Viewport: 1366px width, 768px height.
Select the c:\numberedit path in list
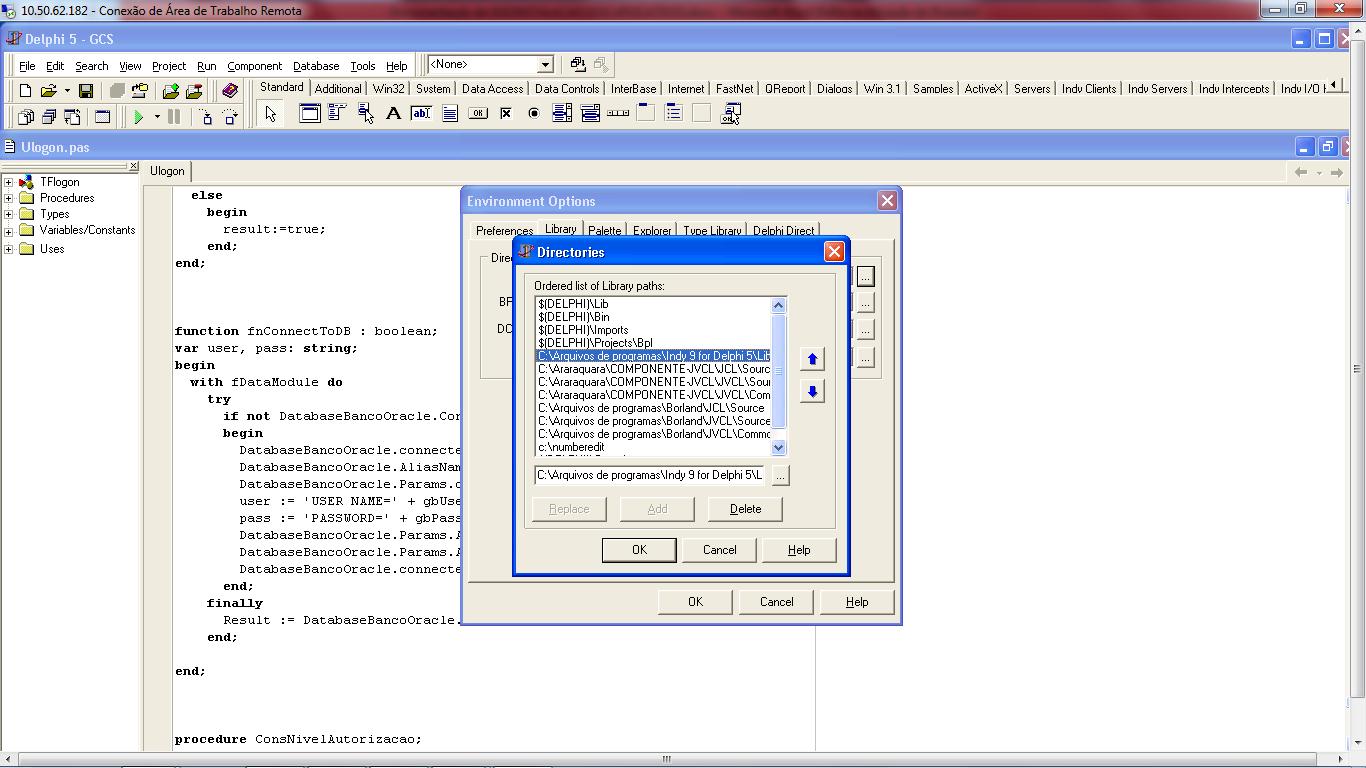pos(571,447)
